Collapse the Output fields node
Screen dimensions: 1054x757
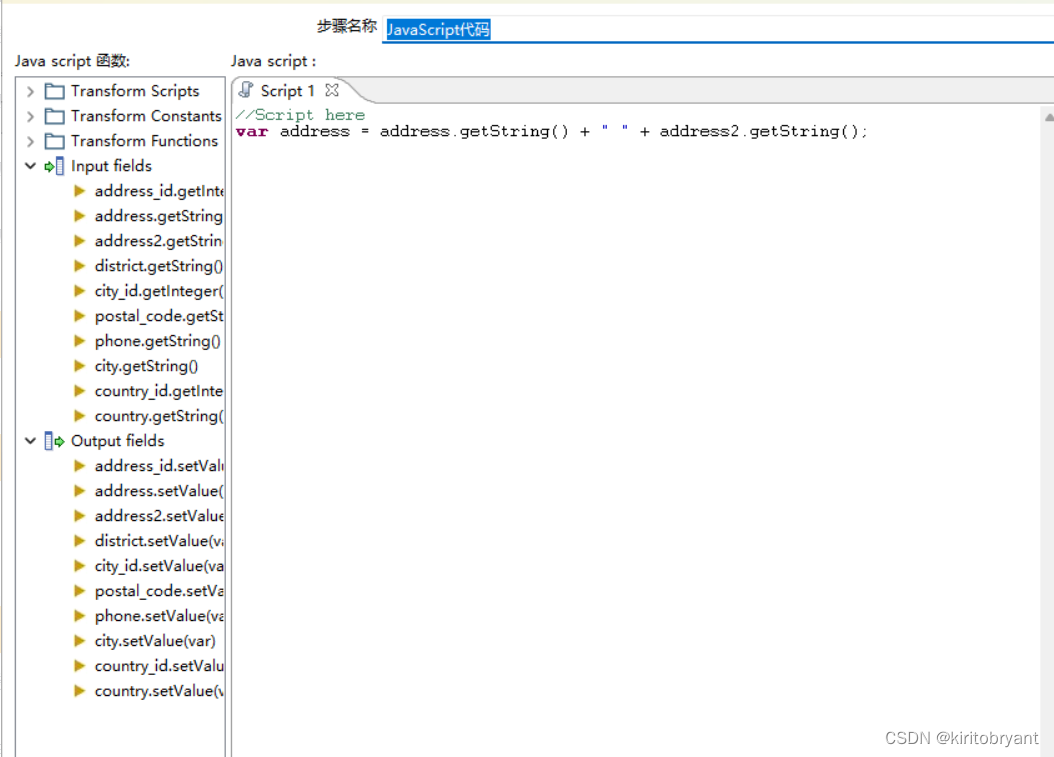click(x=30, y=440)
